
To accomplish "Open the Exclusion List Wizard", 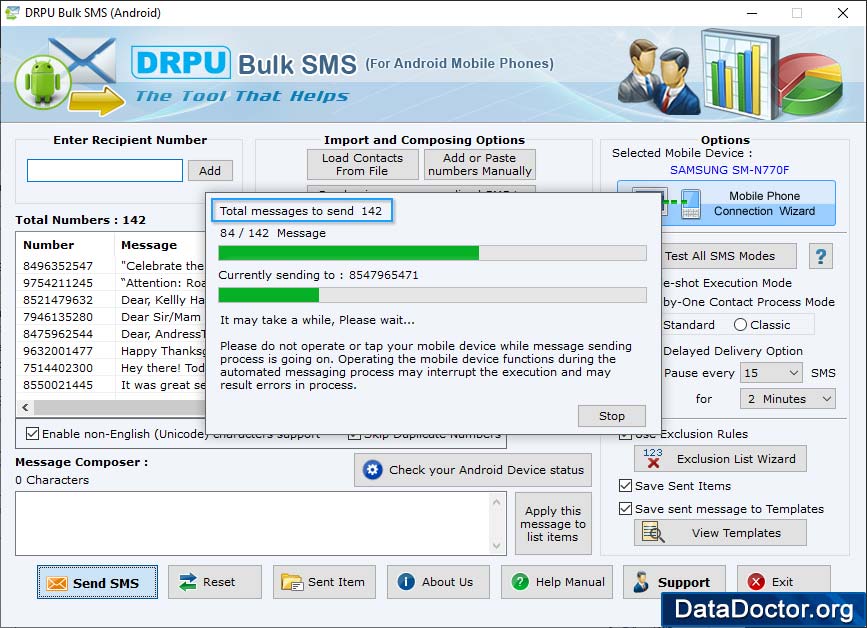I will click(720, 458).
